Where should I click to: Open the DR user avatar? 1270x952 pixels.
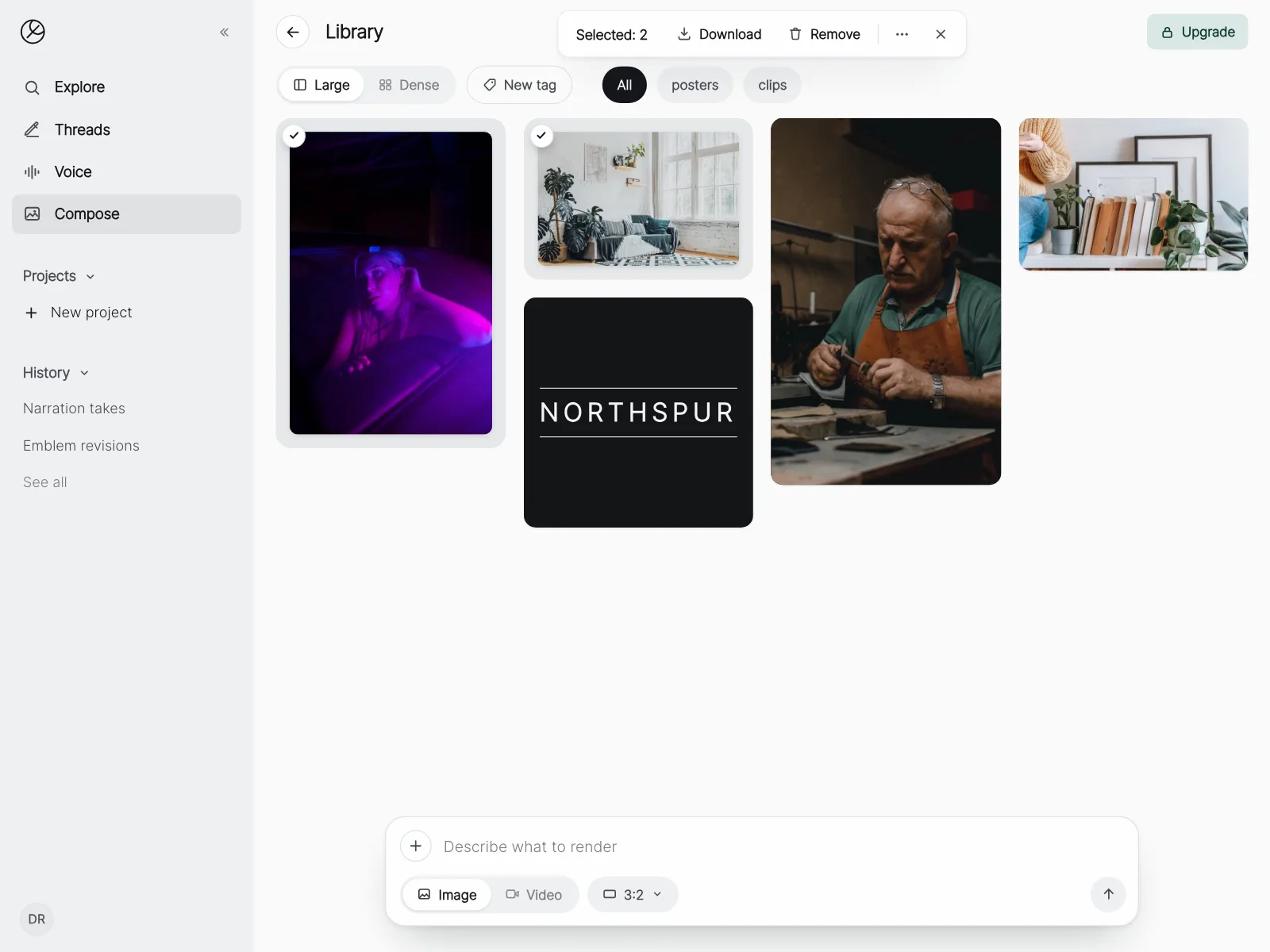click(37, 919)
